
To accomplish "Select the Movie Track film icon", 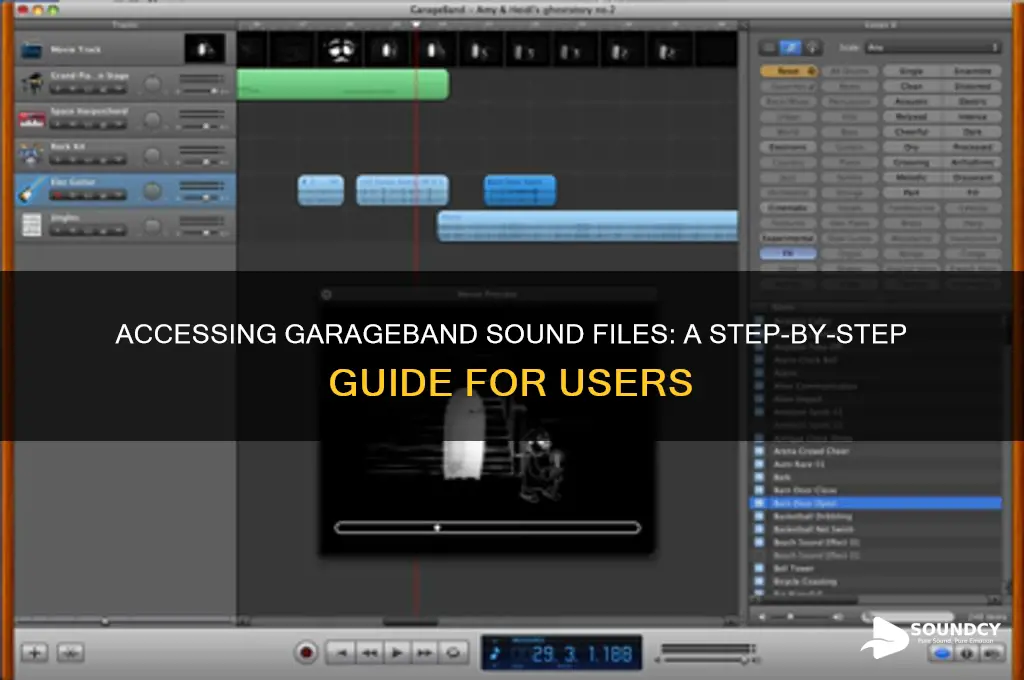I will (31, 50).
